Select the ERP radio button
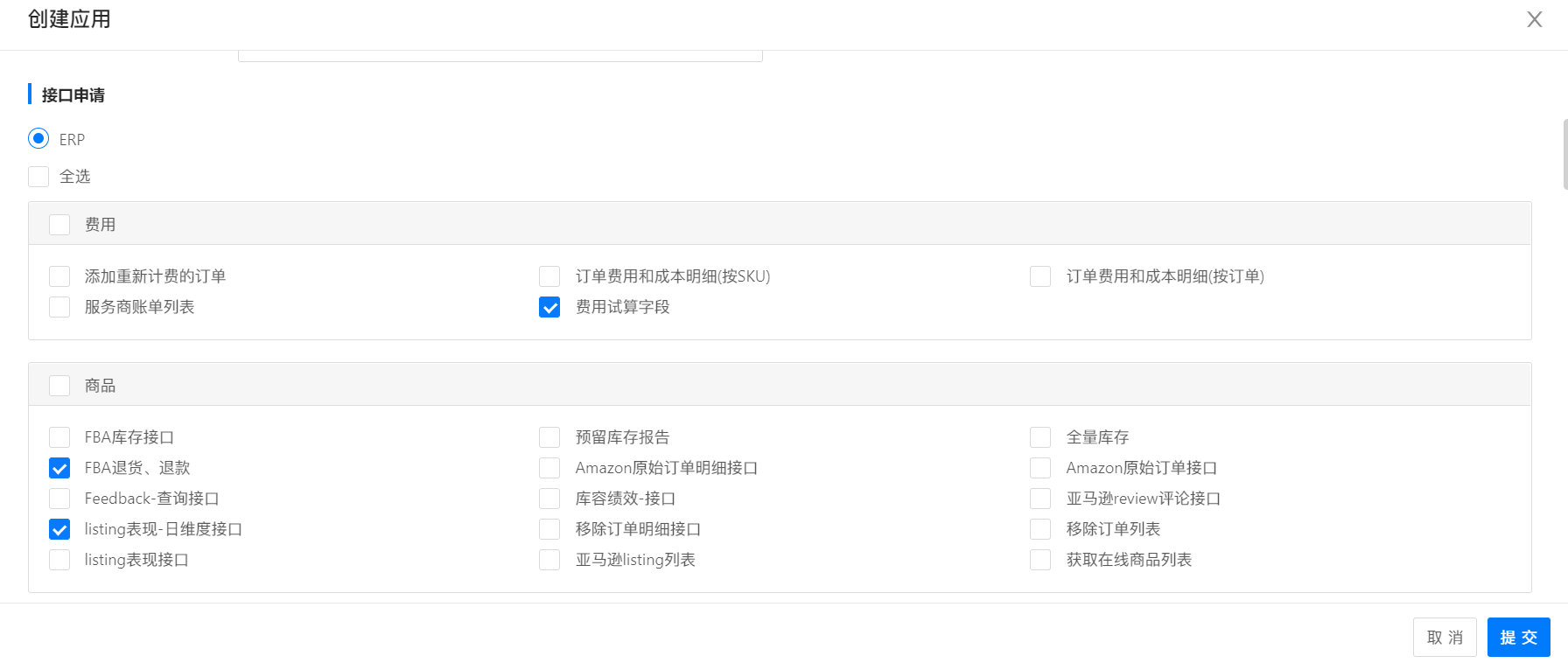The image size is (1568, 663). [38, 138]
